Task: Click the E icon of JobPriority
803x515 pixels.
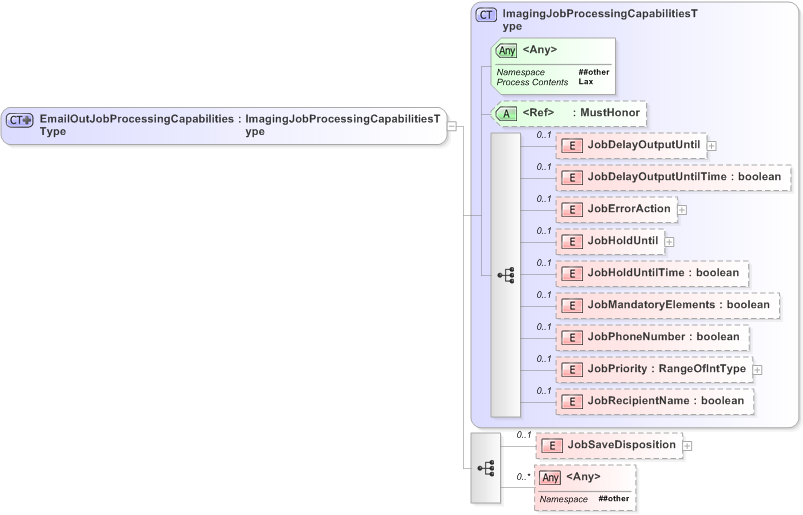Action: 571,370
